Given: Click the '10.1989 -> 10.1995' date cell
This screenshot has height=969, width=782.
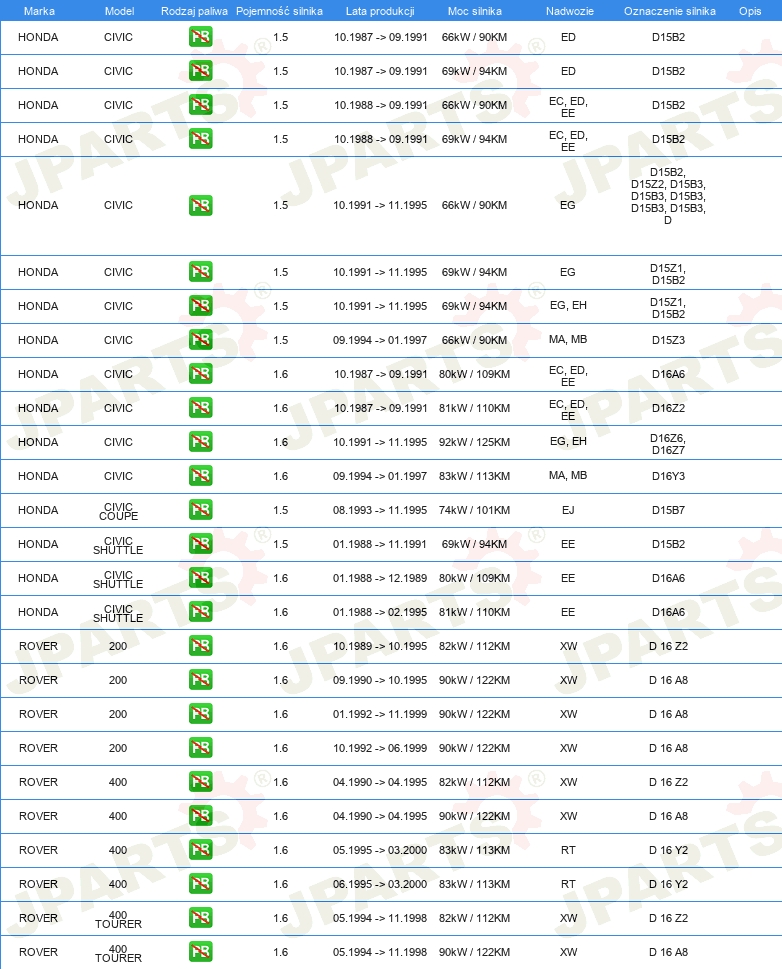Looking at the screenshot, I should click(x=380, y=646).
